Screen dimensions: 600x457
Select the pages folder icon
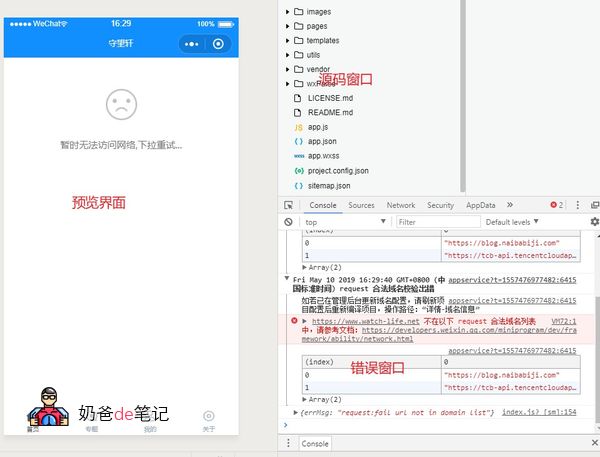tap(298, 26)
